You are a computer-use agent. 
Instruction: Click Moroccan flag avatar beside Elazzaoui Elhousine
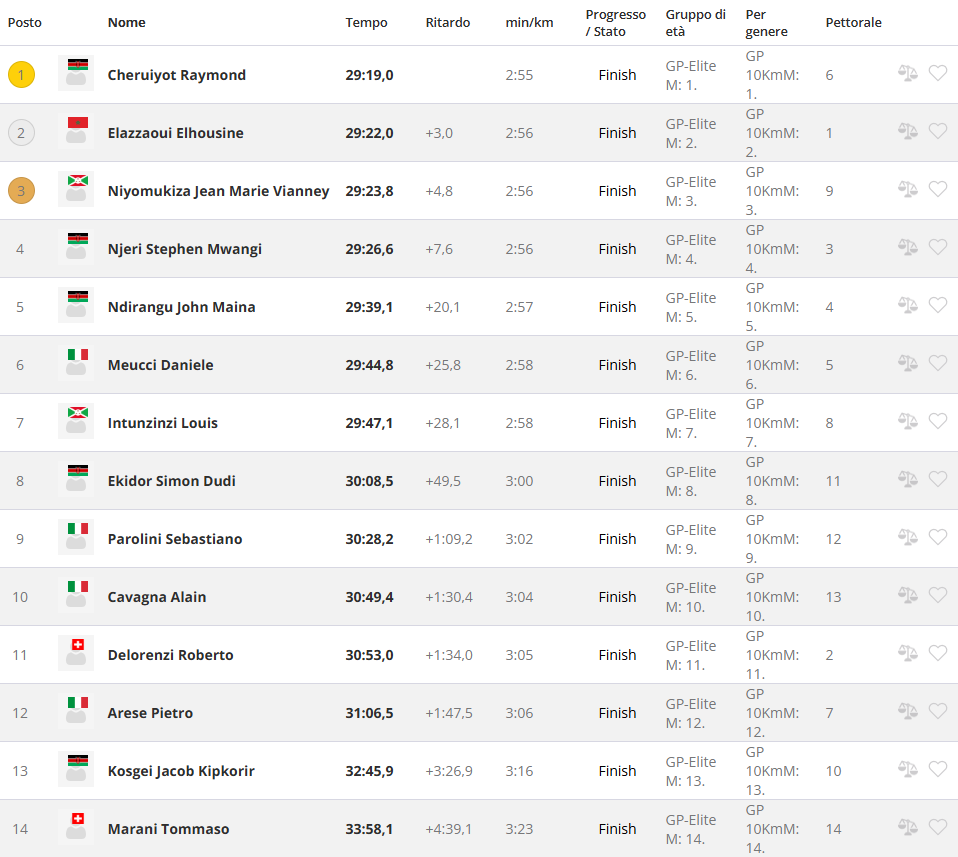[76, 132]
